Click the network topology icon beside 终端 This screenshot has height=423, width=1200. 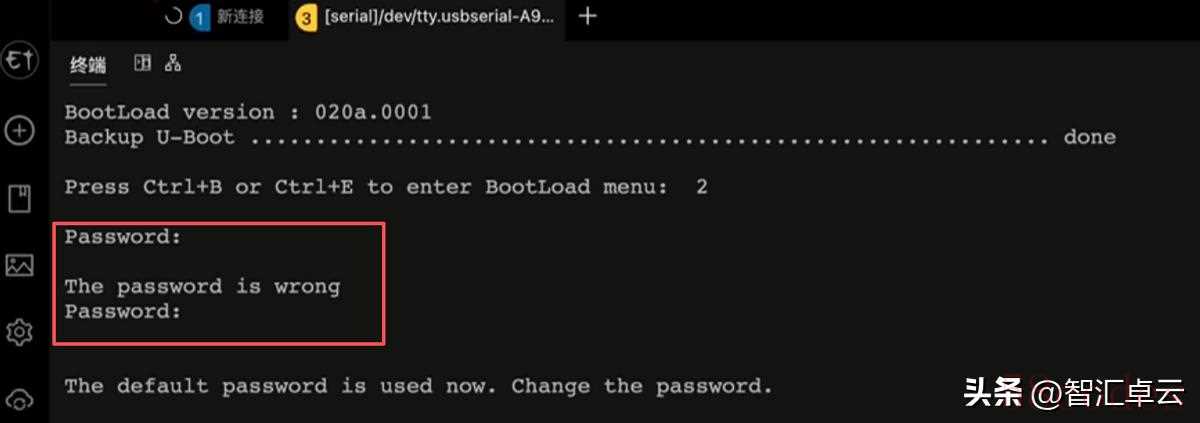173,64
